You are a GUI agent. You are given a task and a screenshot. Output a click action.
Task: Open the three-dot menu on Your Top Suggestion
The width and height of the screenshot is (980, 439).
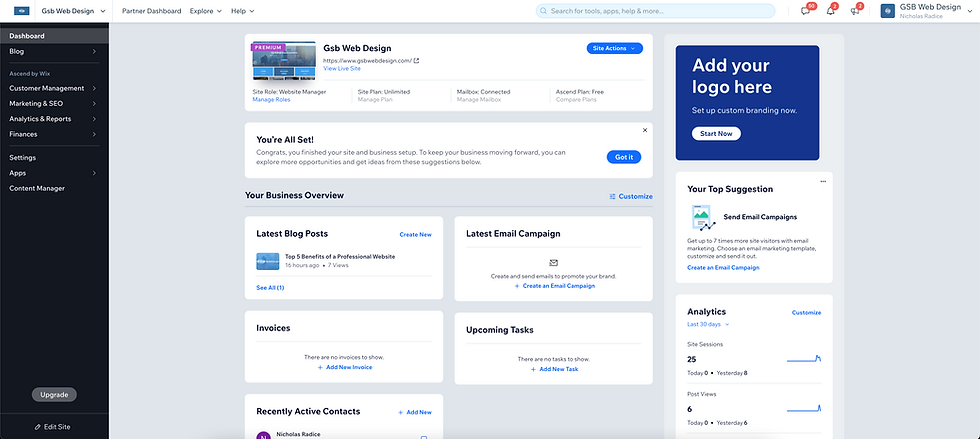click(x=823, y=181)
